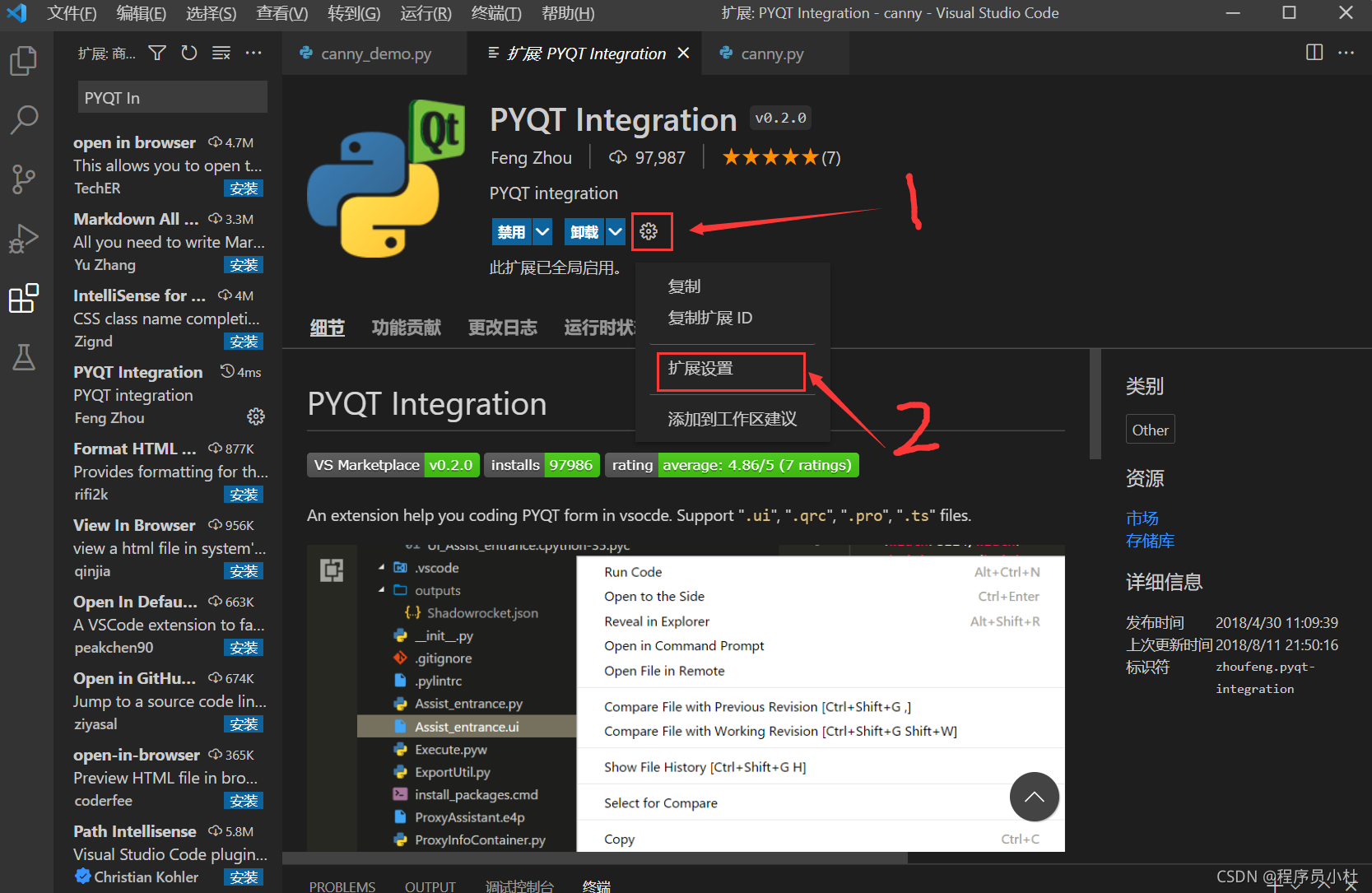Click the PYQT Integration logo image
The width and height of the screenshot is (1372, 893).
[386, 179]
